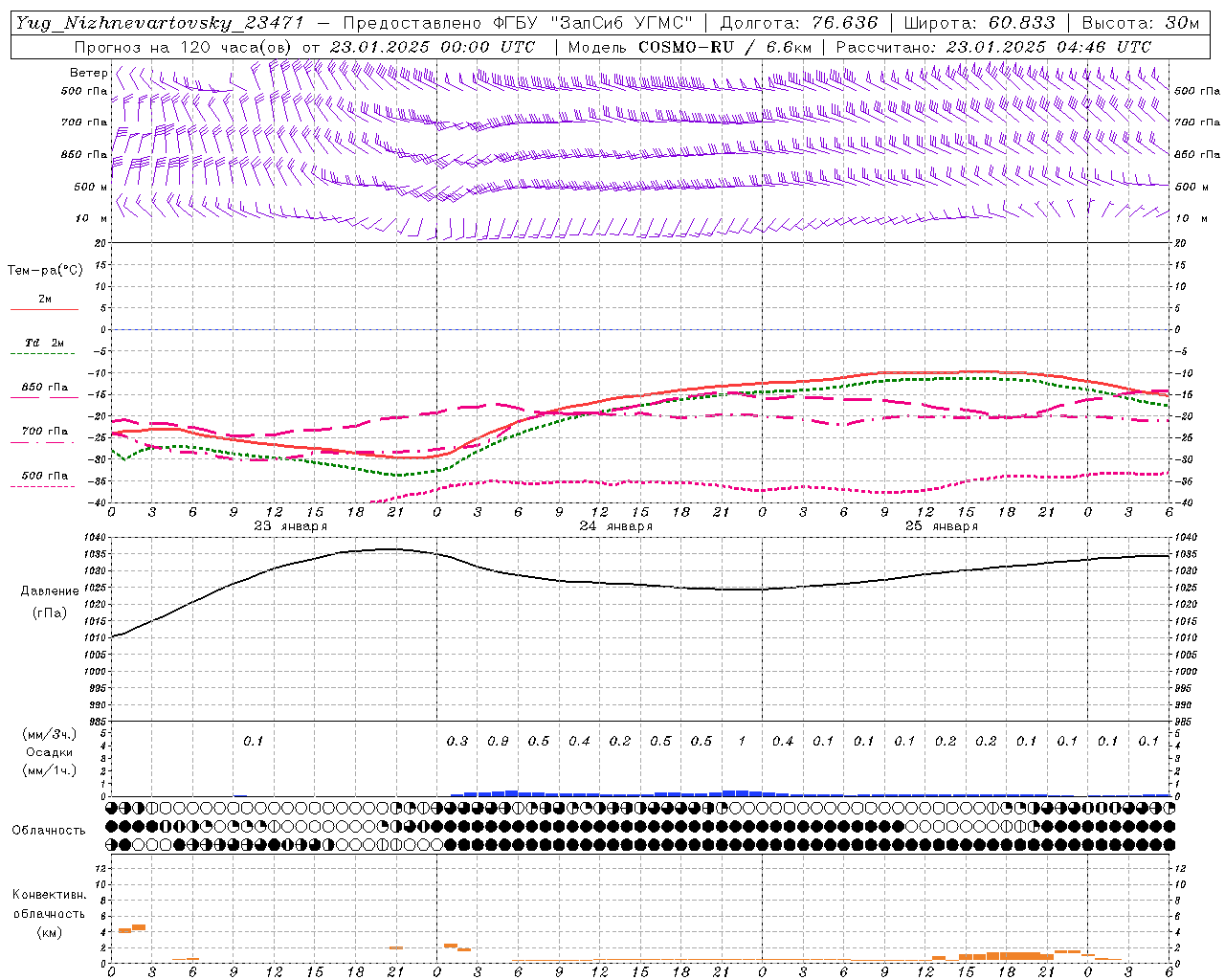The height and width of the screenshot is (980, 1225).
Task: Click the "Конвективн." convective cloud label
Action: [49, 895]
